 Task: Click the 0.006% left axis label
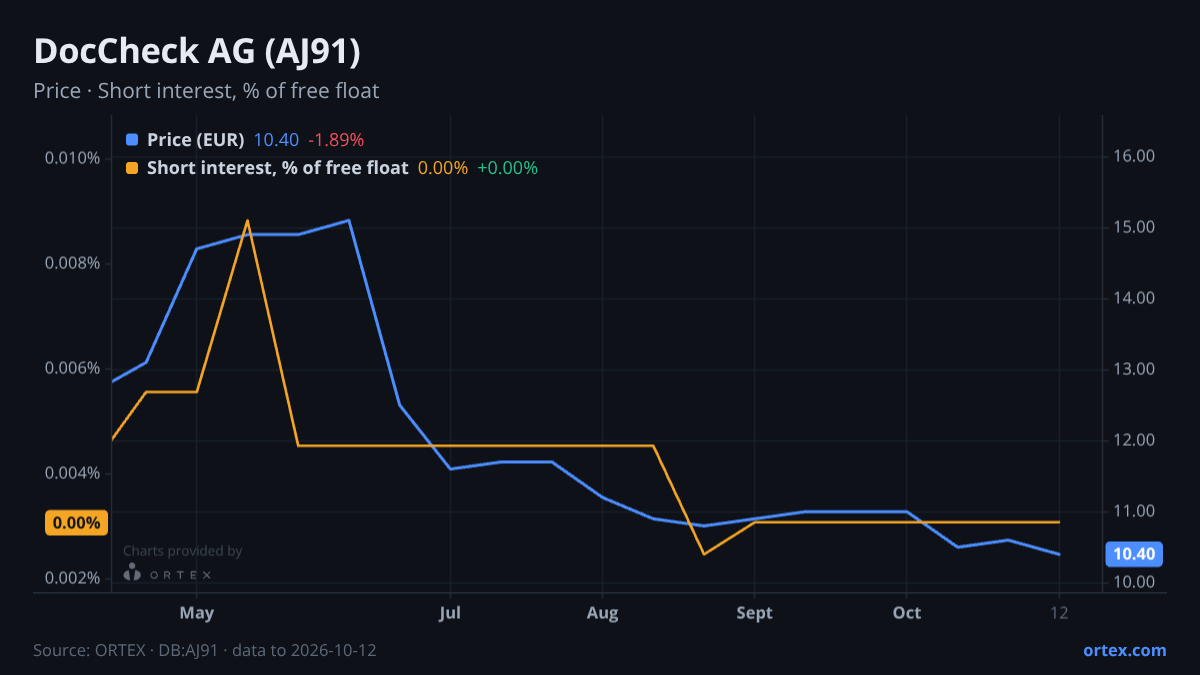pos(73,368)
